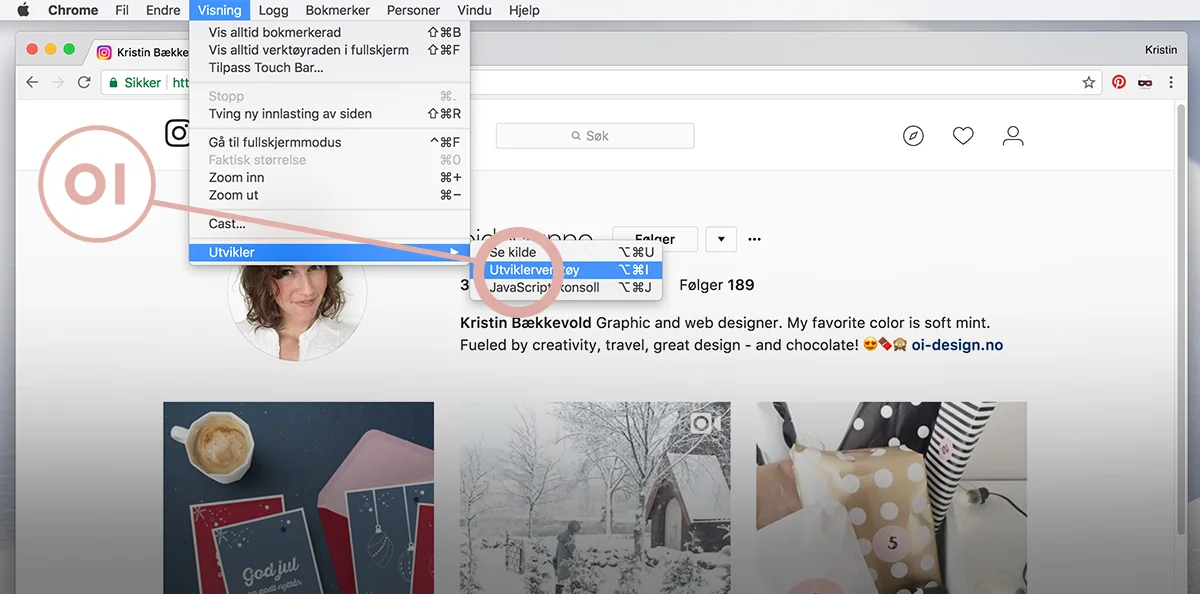Open the Følger 189 following count

[716, 285]
